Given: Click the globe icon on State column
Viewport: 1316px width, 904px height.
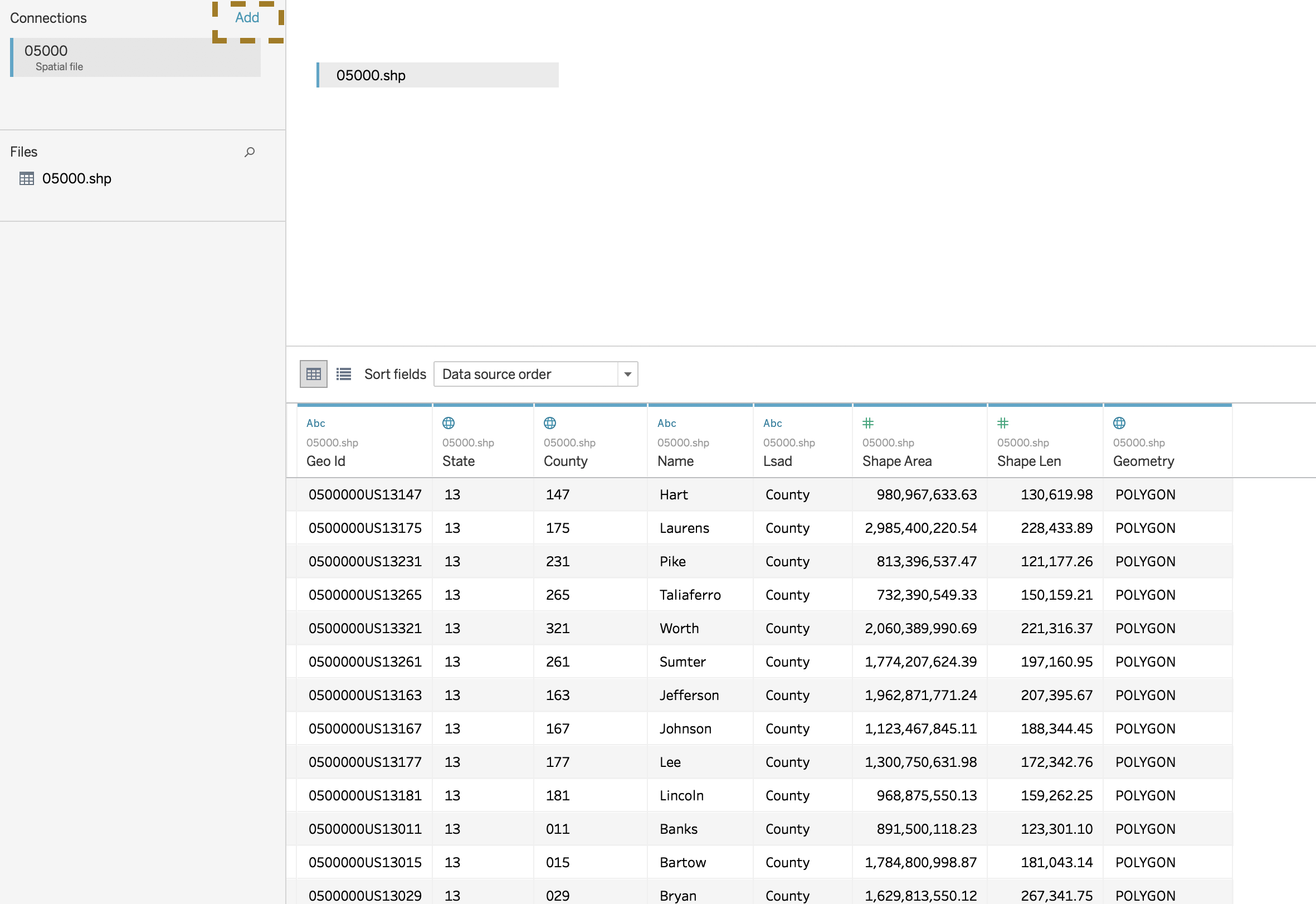Looking at the screenshot, I should tap(448, 422).
